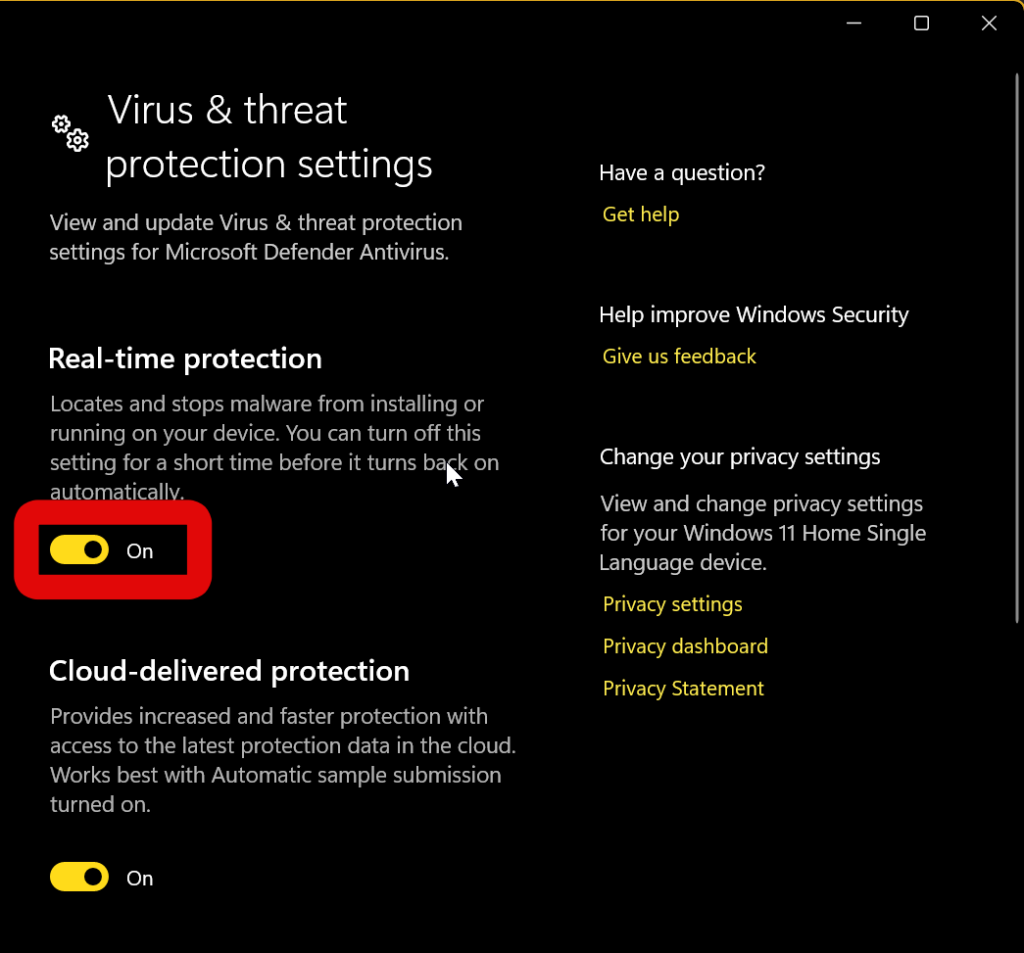Screen dimensions: 1024x953
Task: Select Give us feedback
Action: [x=679, y=356]
